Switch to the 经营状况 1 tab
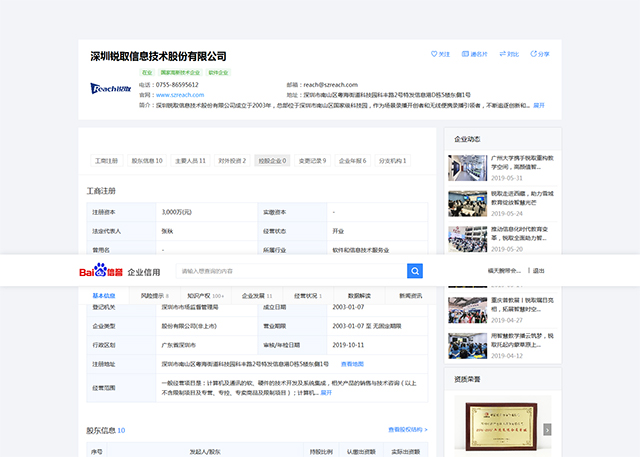The height and width of the screenshot is (457, 640). coord(308,296)
